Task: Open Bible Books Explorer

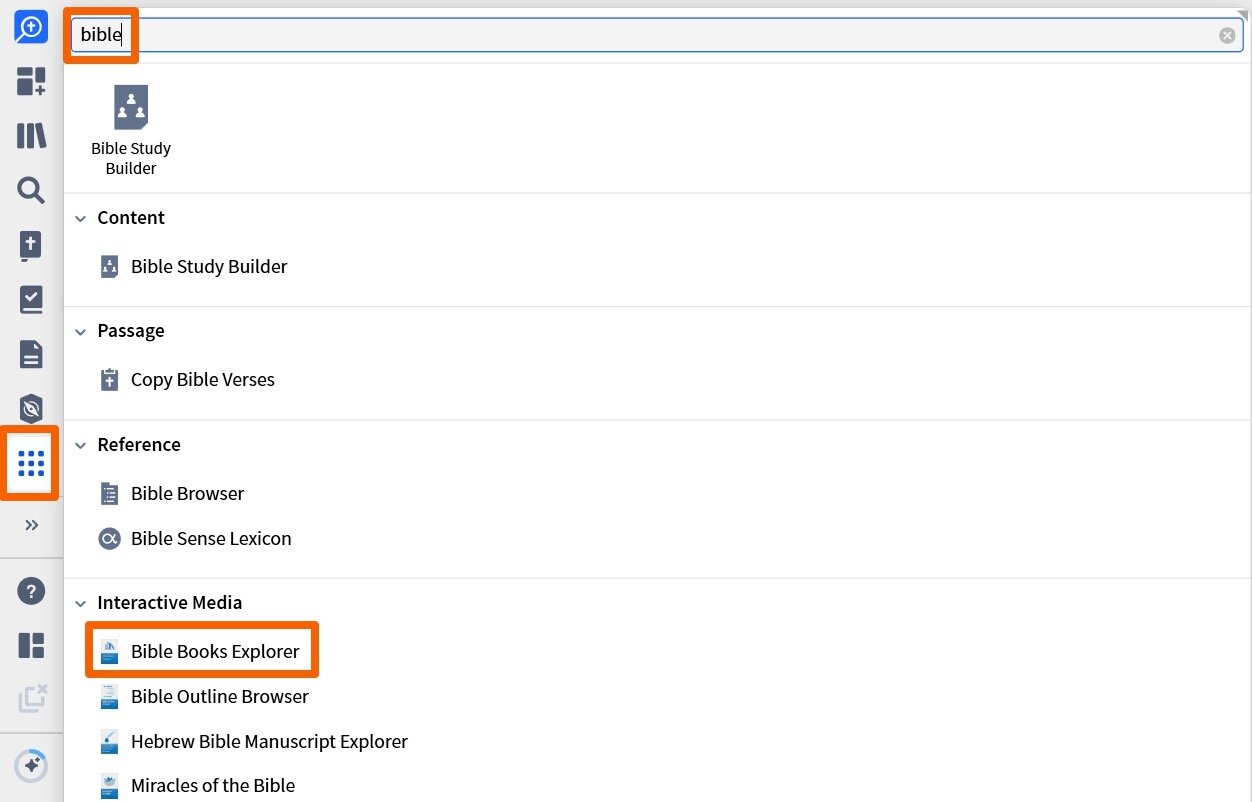Action: coord(200,652)
